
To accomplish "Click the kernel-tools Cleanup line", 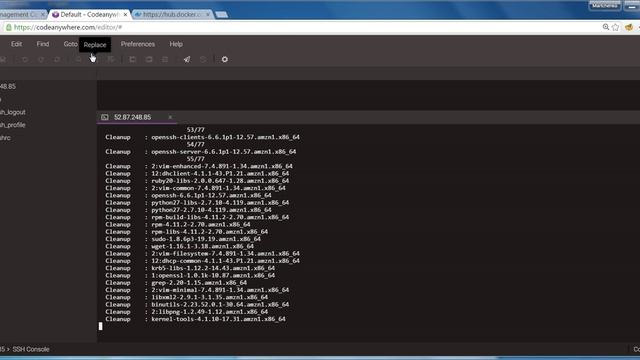I will tap(196, 319).
